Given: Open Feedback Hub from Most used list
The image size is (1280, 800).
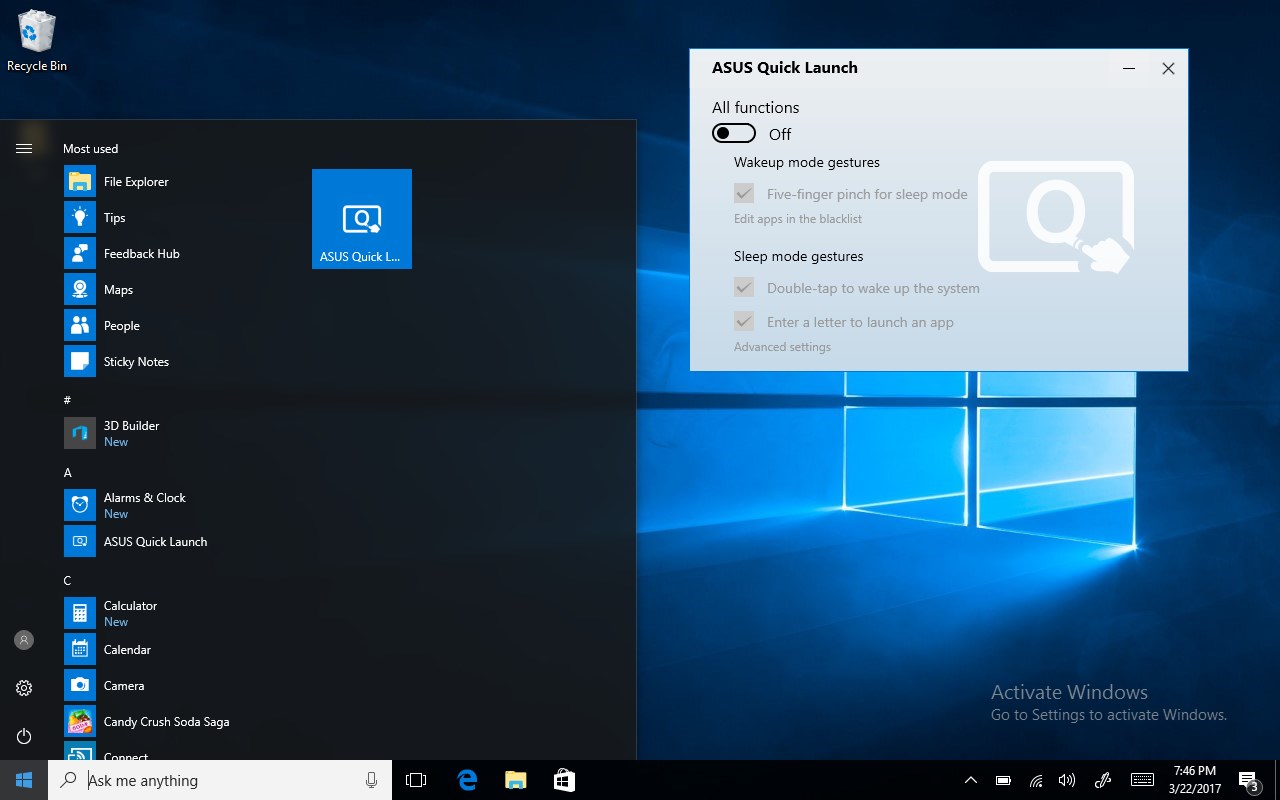Looking at the screenshot, I should [x=140, y=253].
